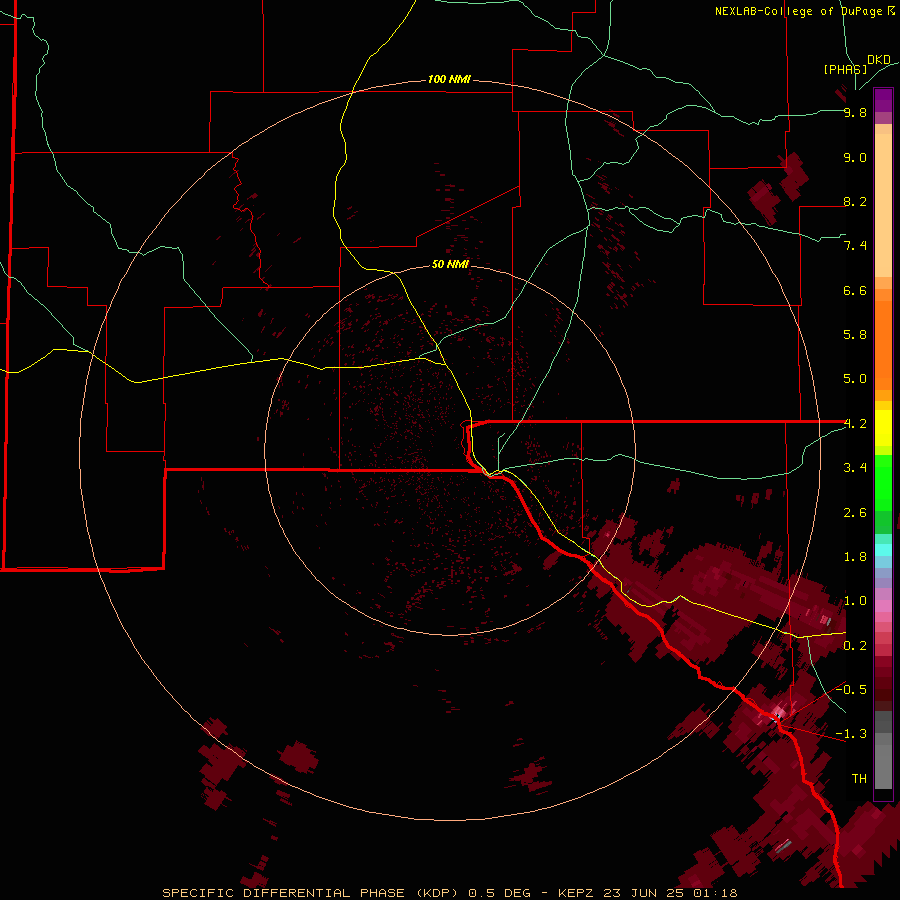The width and height of the screenshot is (900, 900).
Task: Click the 0.2 scale value
Action: click(x=855, y=646)
